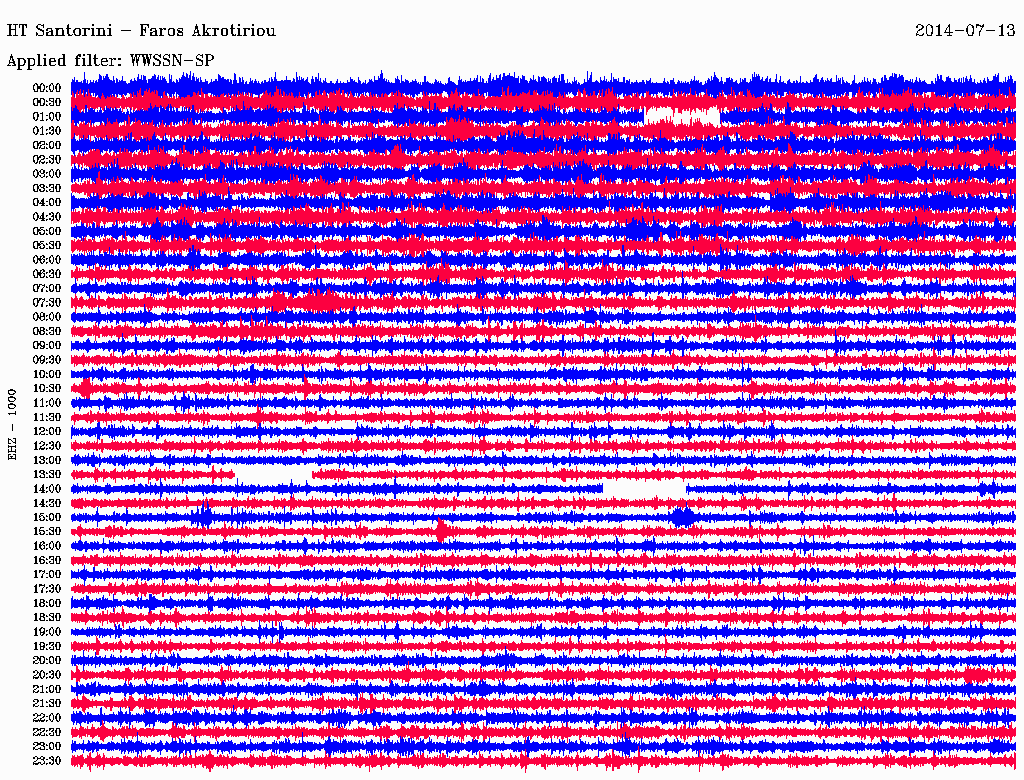Click the 16:00 time label
The width and height of the screenshot is (1024, 780).
46,546
